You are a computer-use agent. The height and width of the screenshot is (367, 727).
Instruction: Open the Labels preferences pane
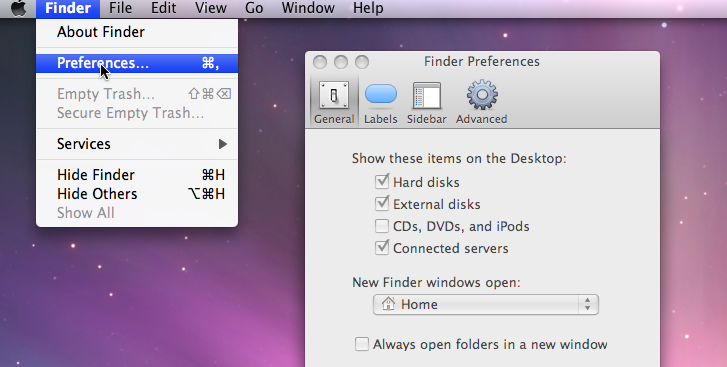click(381, 94)
